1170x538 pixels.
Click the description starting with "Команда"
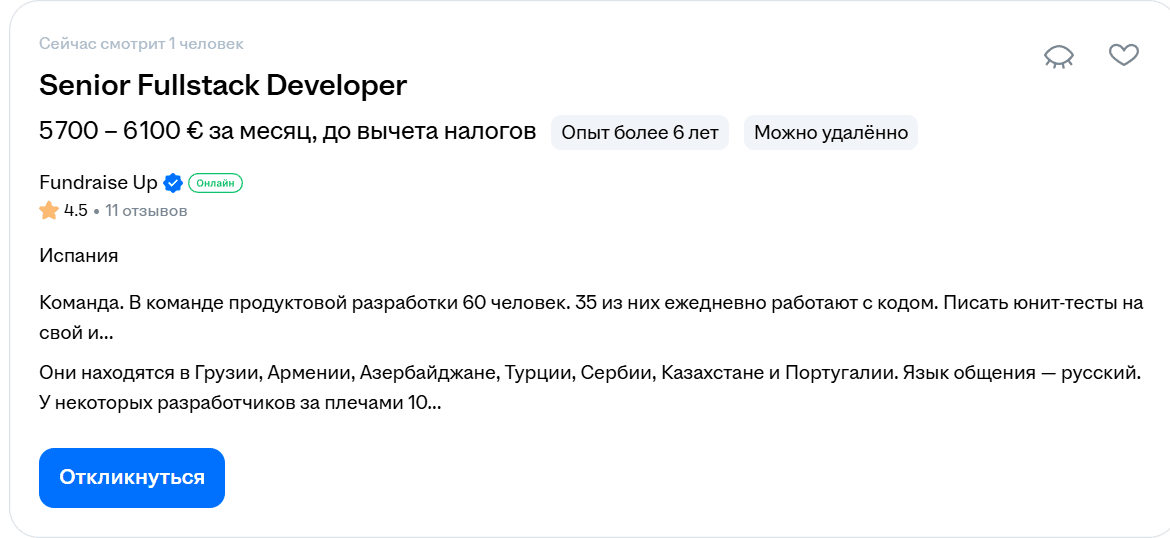coord(500,304)
